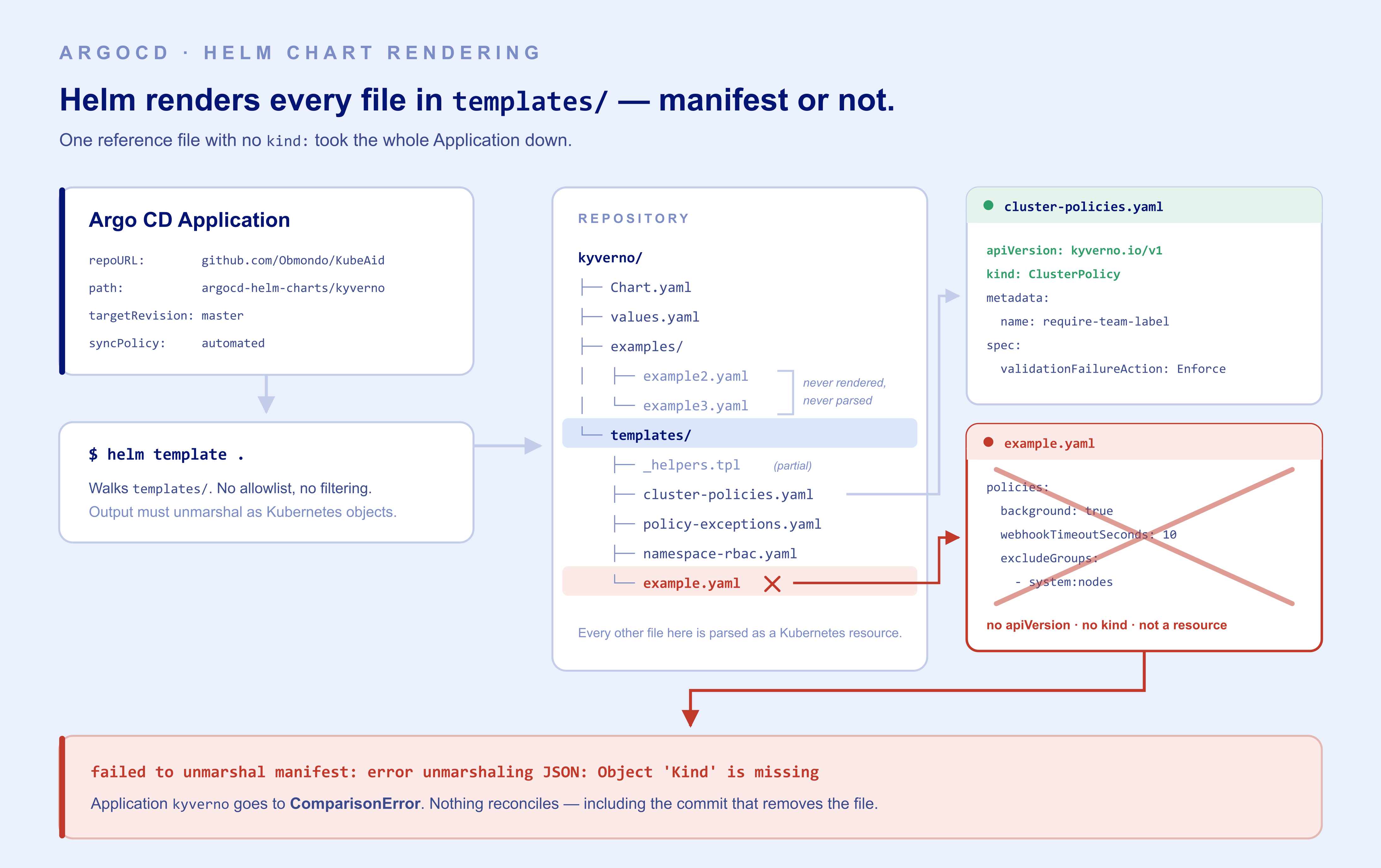Click red status dot beside example.yaml header
The image size is (1381, 868).
click(988, 442)
